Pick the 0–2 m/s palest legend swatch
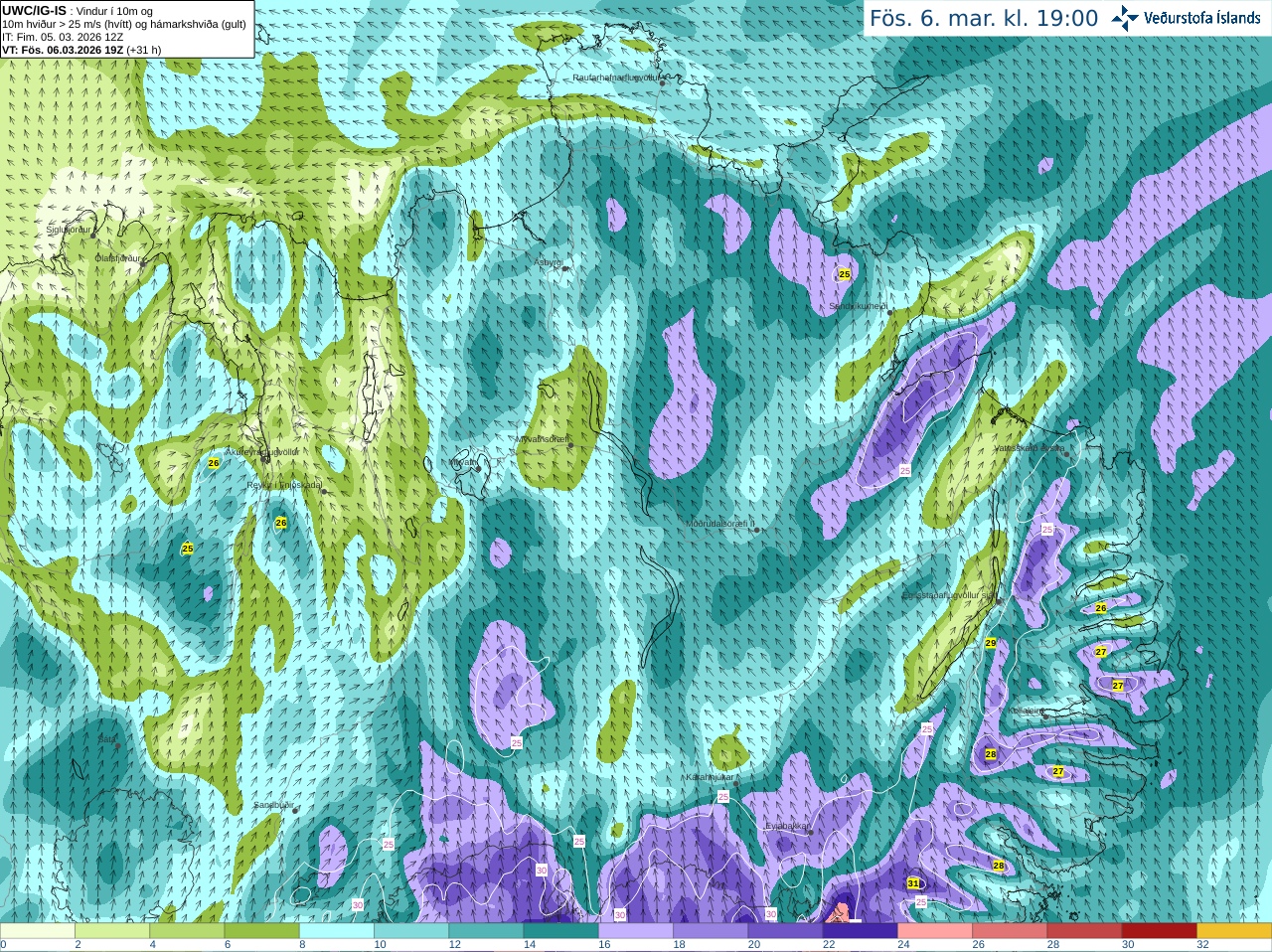 click(x=38, y=931)
